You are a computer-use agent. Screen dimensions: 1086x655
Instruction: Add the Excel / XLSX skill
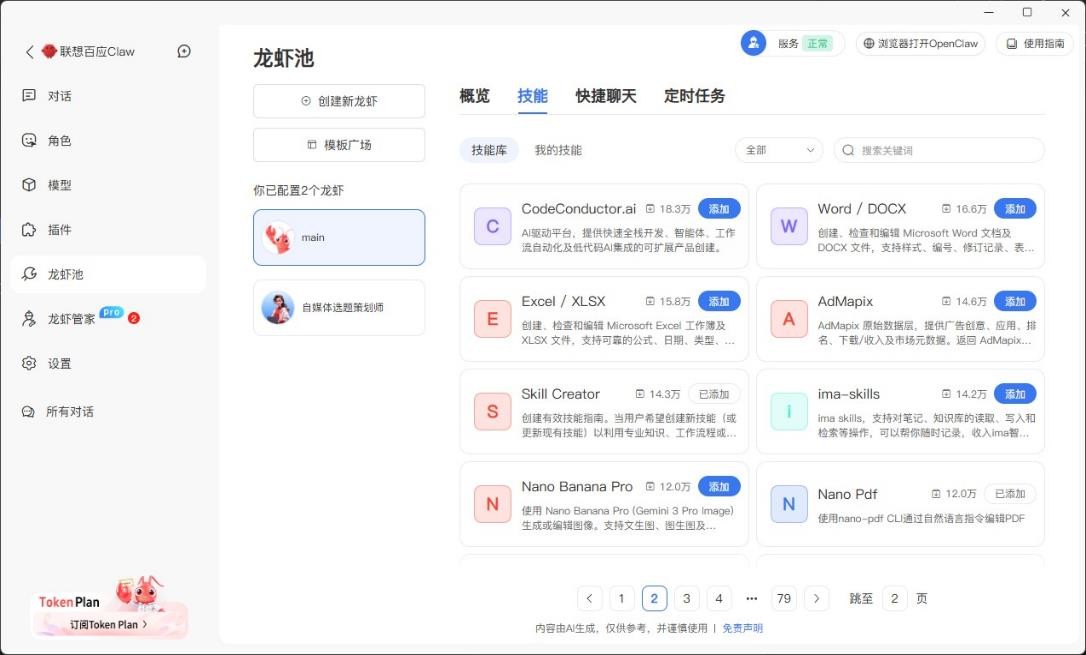719,301
